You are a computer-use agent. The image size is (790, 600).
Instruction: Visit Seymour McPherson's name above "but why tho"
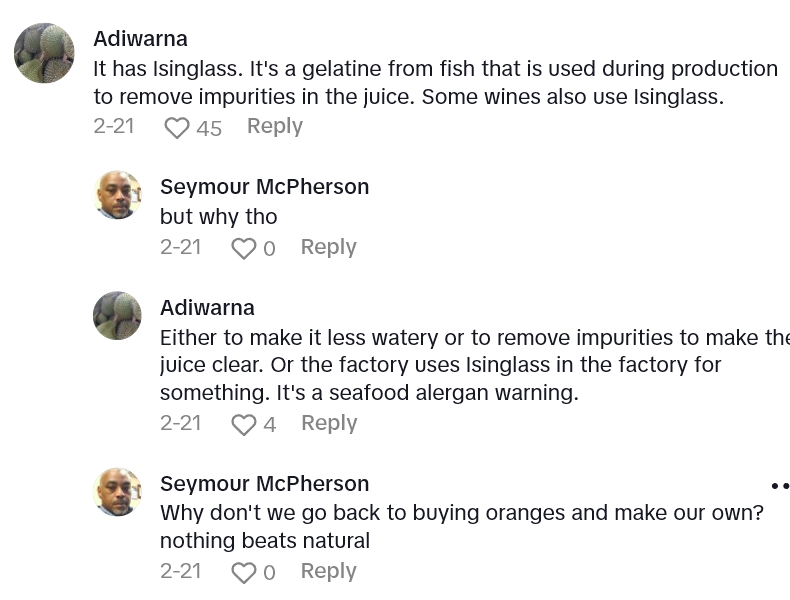(264, 187)
